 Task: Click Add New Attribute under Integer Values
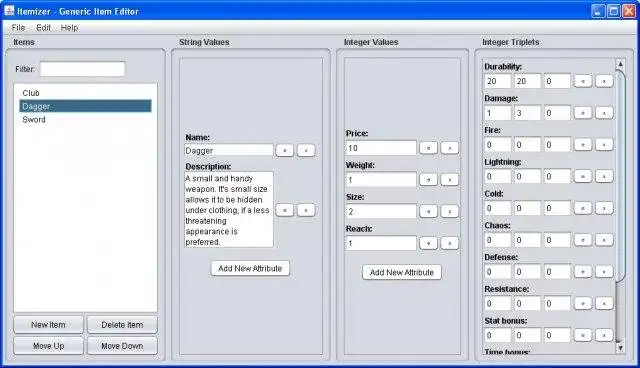[x=402, y=273]
